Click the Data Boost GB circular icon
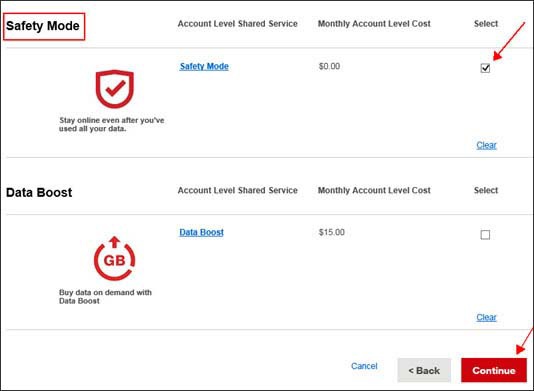 tap(114, 259)
